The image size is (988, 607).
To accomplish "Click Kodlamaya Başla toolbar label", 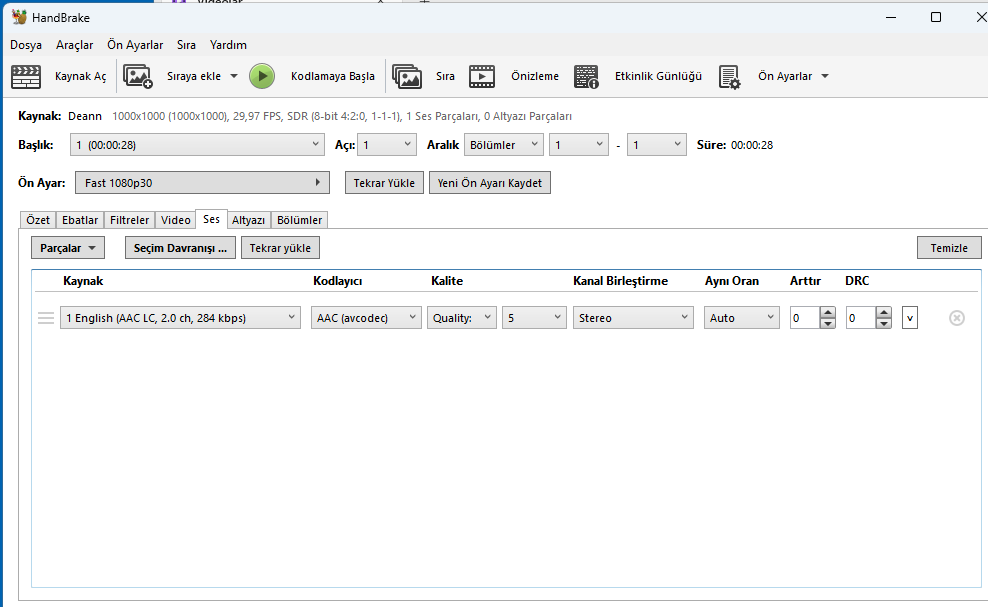I will [x=333, y=76].
